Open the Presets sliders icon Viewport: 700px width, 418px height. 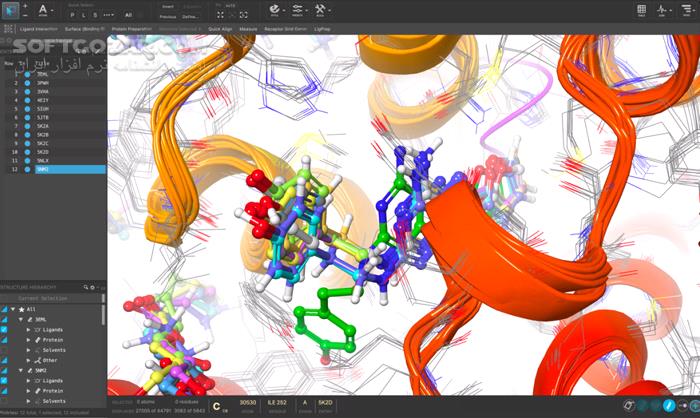click(297, 9)
